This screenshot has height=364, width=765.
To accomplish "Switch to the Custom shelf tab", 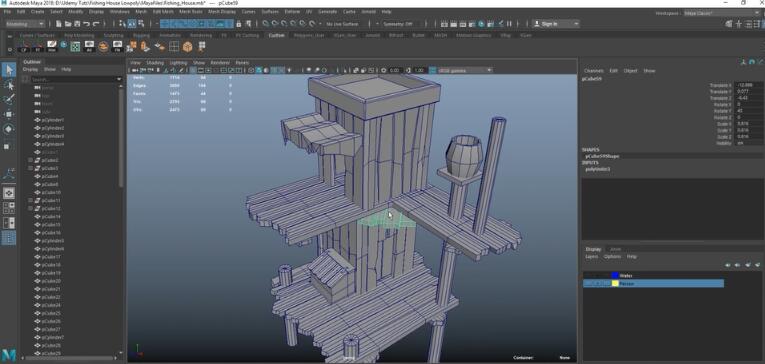I will [276, 35].
